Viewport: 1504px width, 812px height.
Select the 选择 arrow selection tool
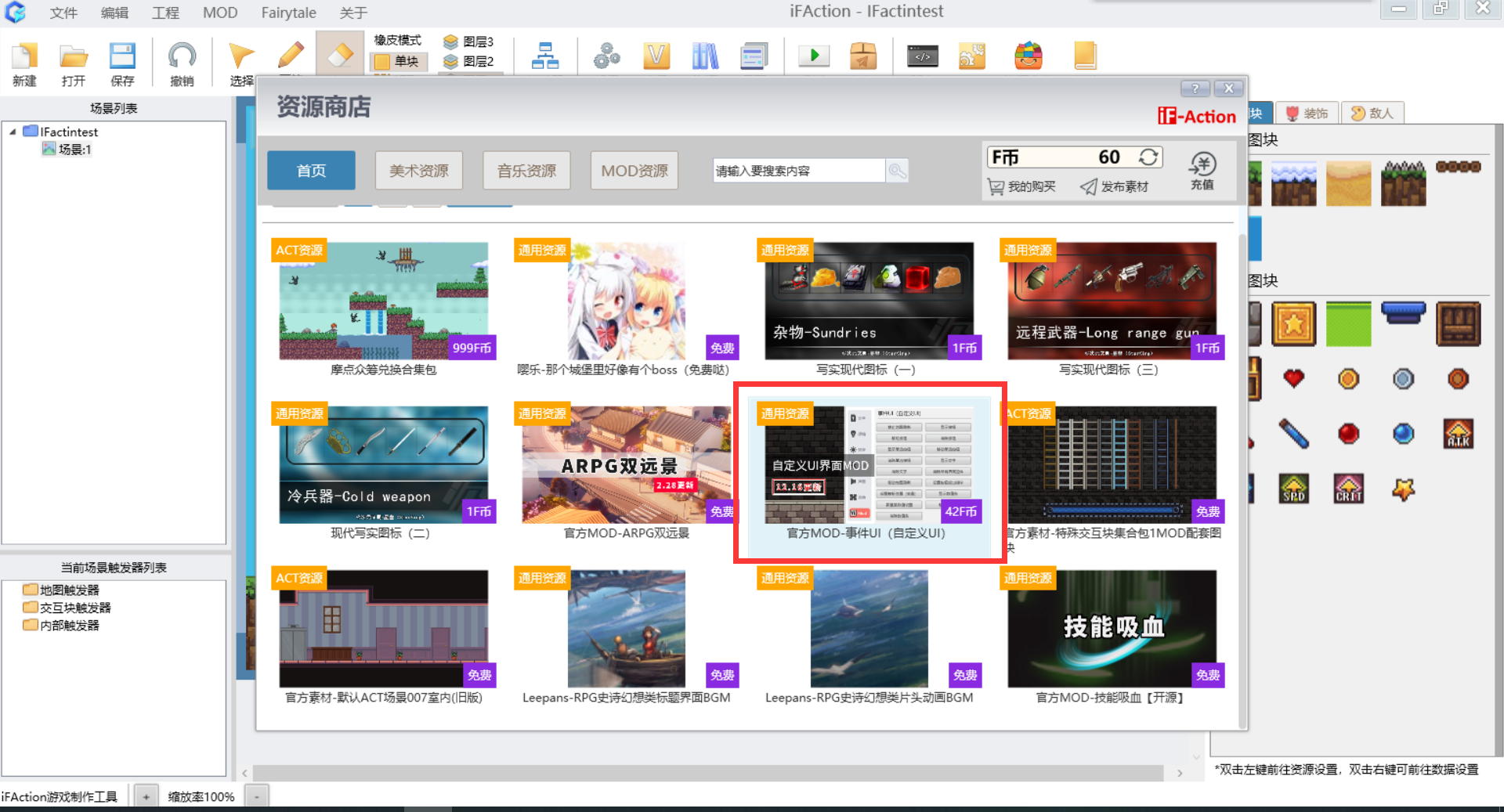tap(241, 63)
